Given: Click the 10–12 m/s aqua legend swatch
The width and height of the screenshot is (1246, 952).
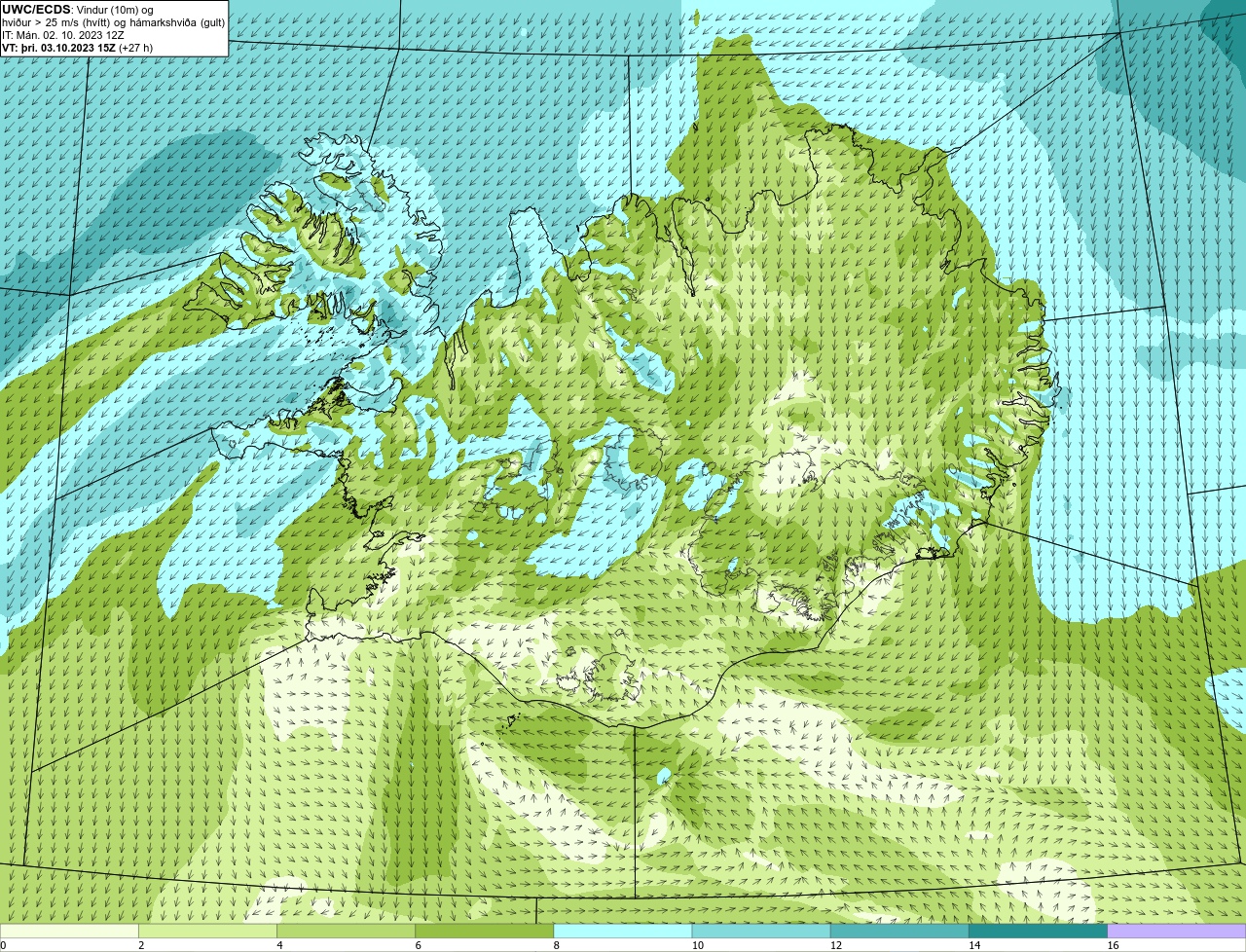Looking at the screenshot, I should point(761,932).
